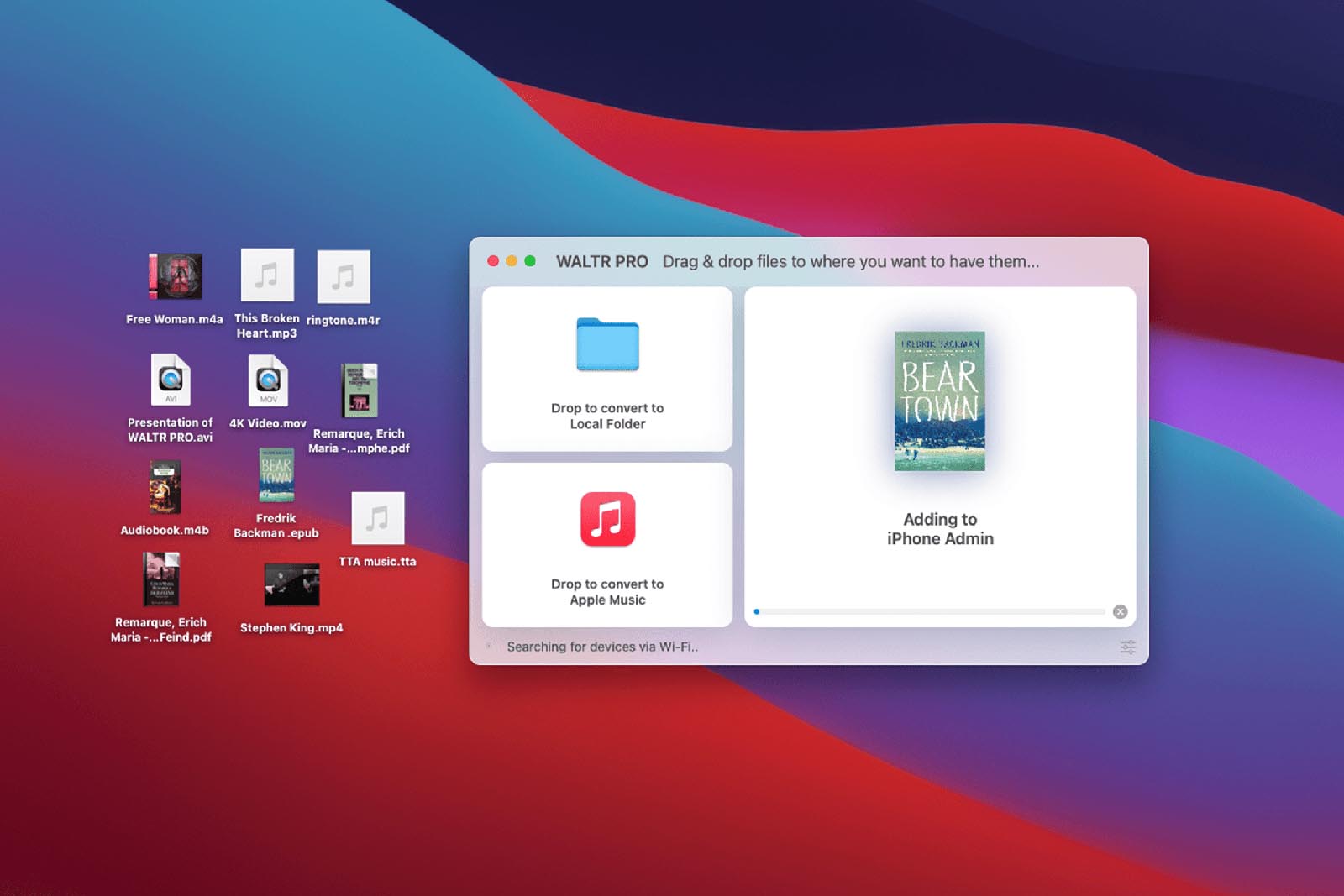Minimize the WALTR PRO window

(x=512, y=261)
